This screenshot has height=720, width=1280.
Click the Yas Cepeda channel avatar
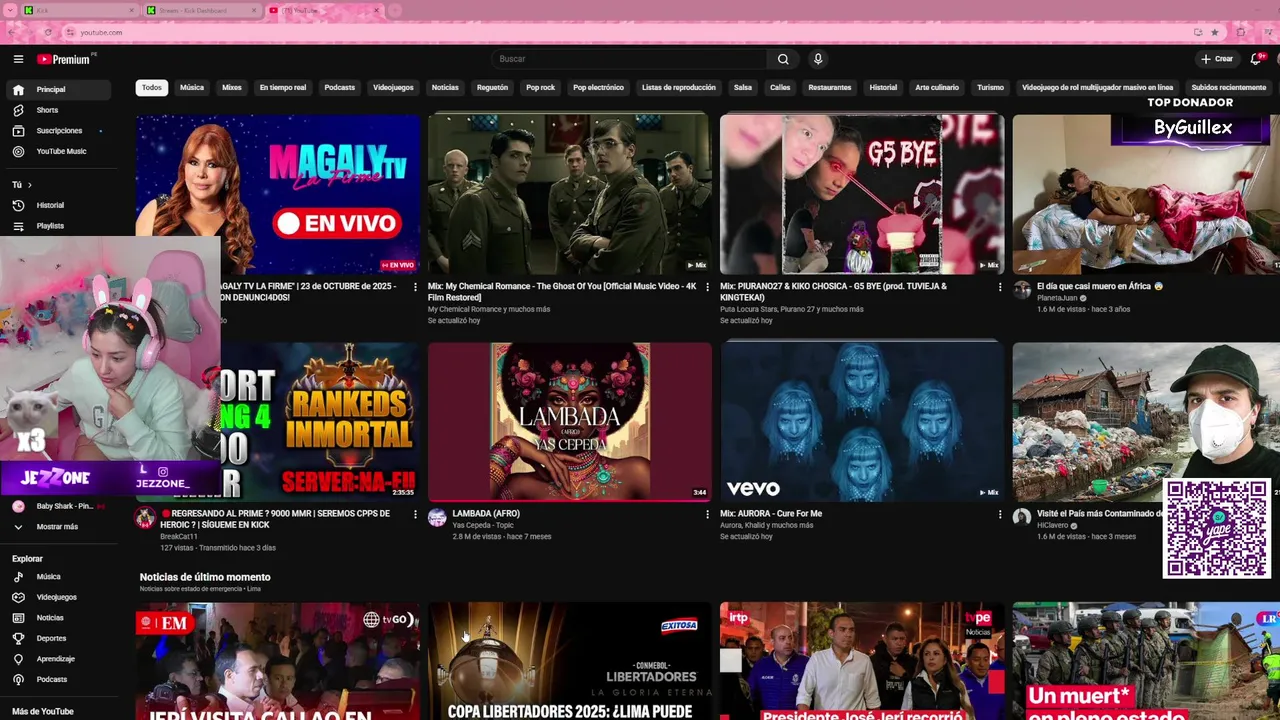pyautogui.click(x=437, y=517)
